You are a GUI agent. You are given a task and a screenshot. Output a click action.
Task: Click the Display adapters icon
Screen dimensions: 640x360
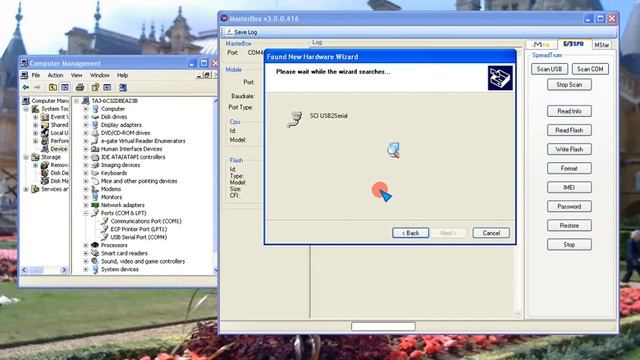pos(95,125)
